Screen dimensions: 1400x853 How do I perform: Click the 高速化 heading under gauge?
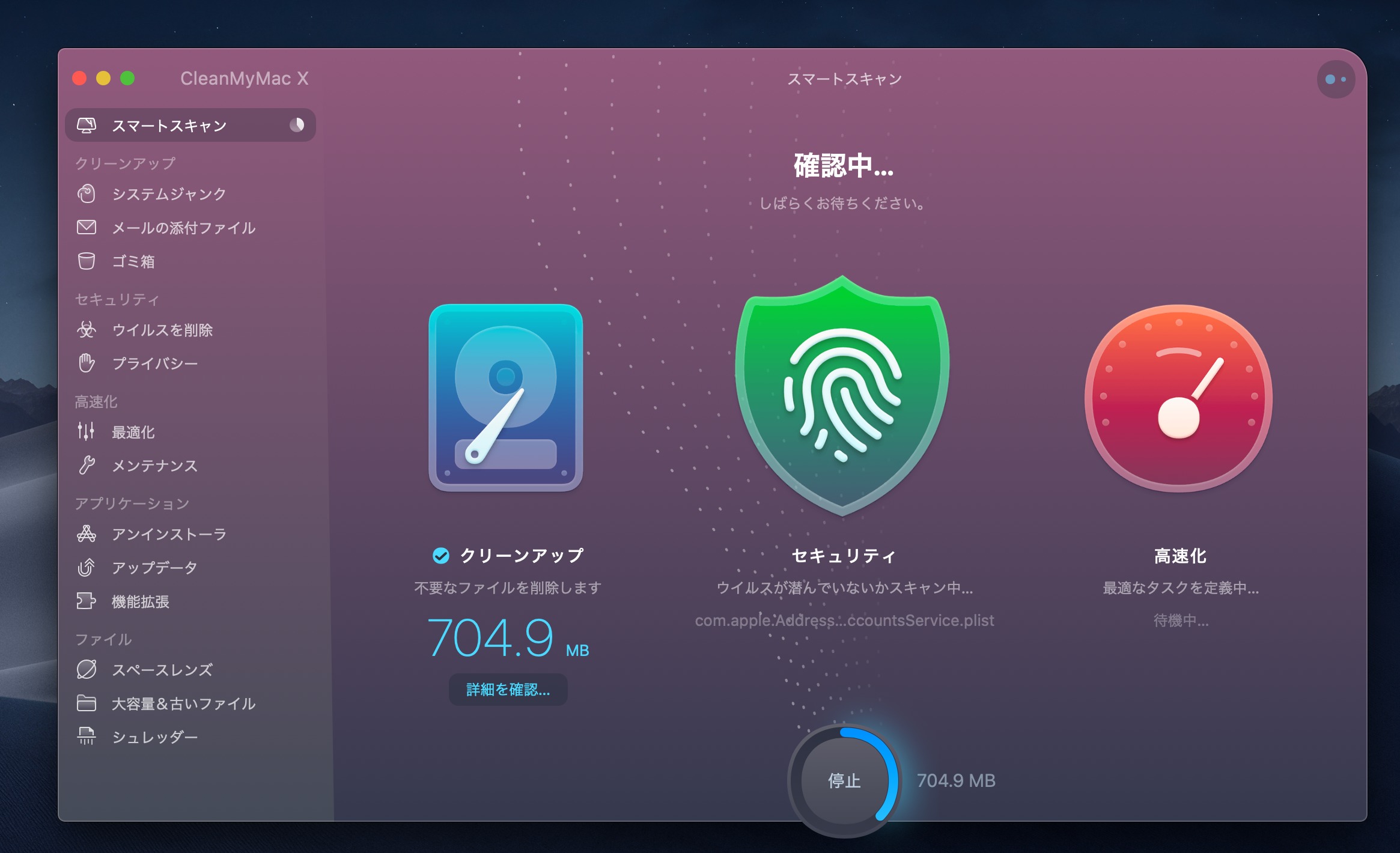1179,556
